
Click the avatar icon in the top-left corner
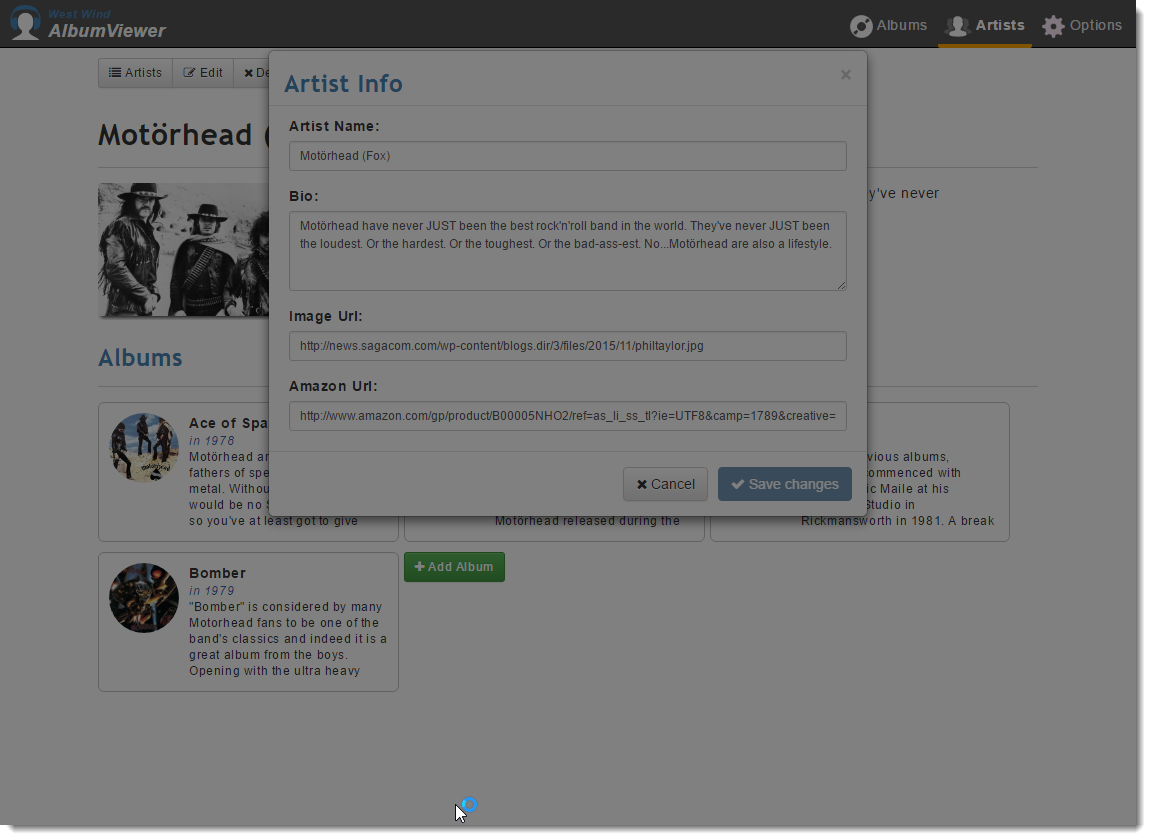[x=25, y=22]
